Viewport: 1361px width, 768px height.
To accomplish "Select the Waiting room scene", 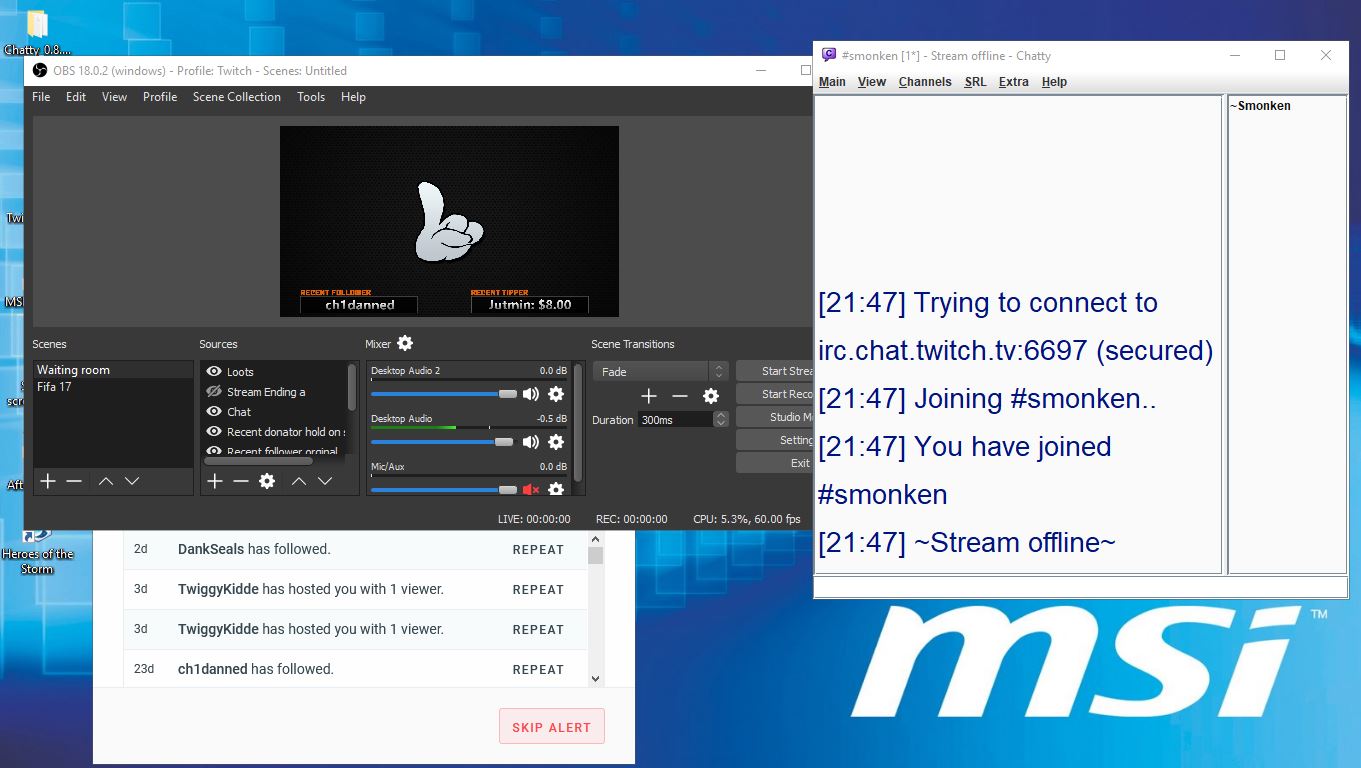I will pyautogui.click(x=113, y=370).
